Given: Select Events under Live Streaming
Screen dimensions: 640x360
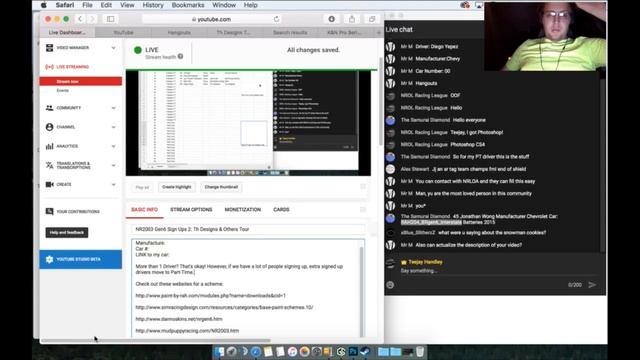Looking at the screenshot, I should 63,91.
